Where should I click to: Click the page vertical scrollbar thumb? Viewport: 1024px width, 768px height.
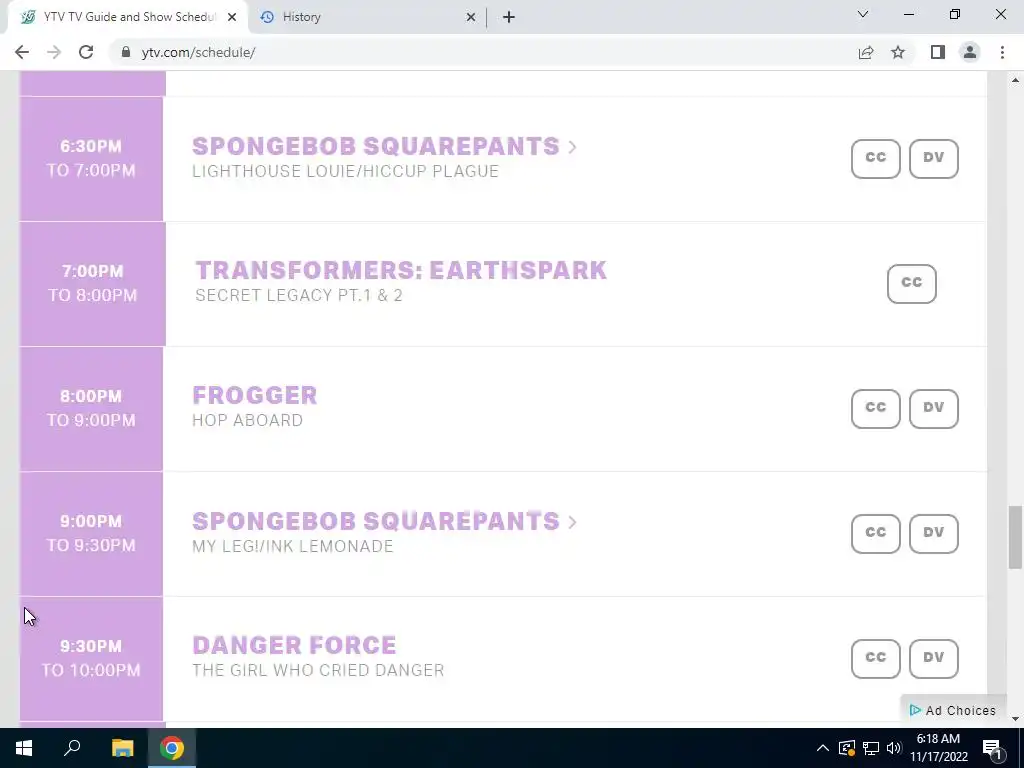(x=1015, y=537)
